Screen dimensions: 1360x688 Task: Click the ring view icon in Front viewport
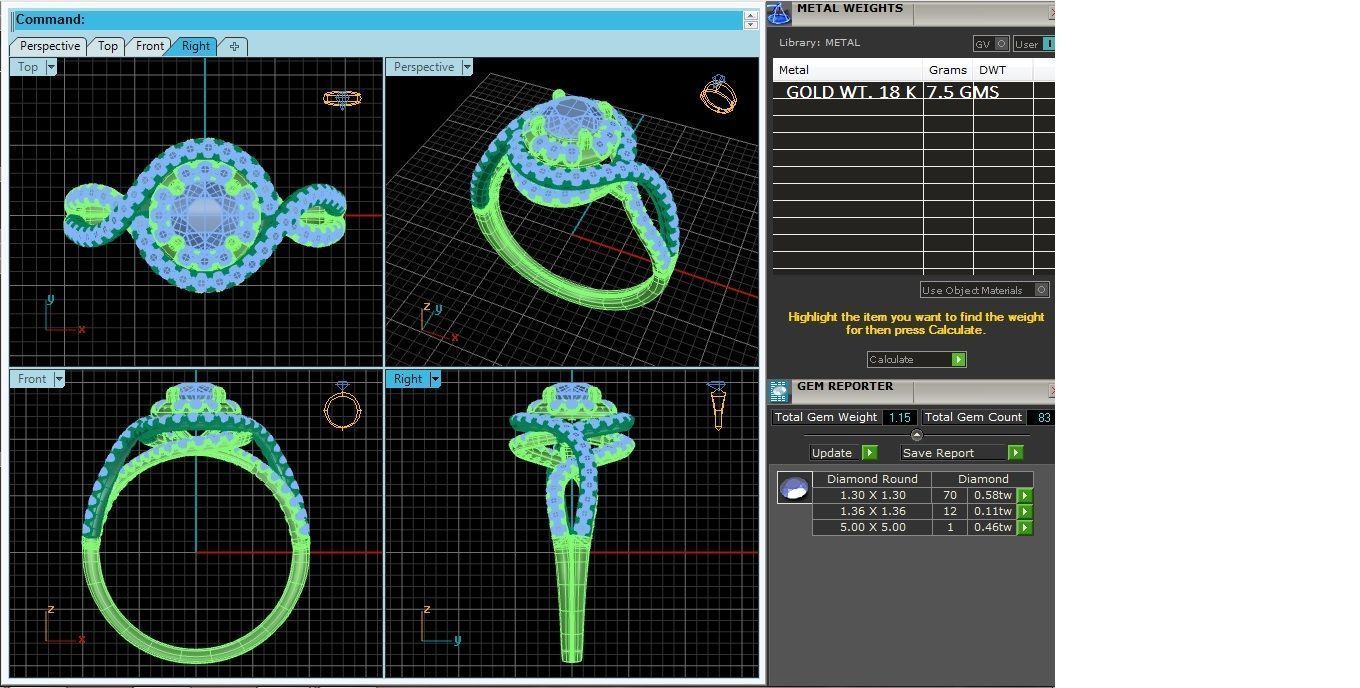click(342, 405)
